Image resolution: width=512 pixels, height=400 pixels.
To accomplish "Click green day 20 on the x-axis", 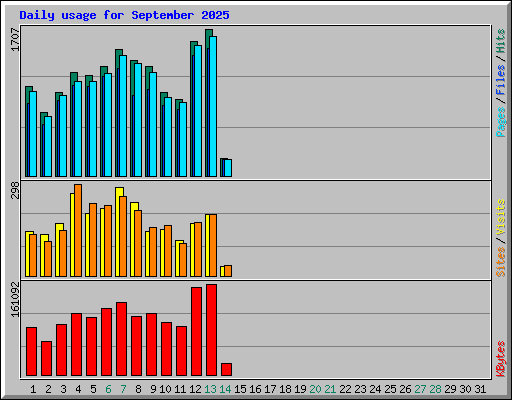I will coord(315,389).
